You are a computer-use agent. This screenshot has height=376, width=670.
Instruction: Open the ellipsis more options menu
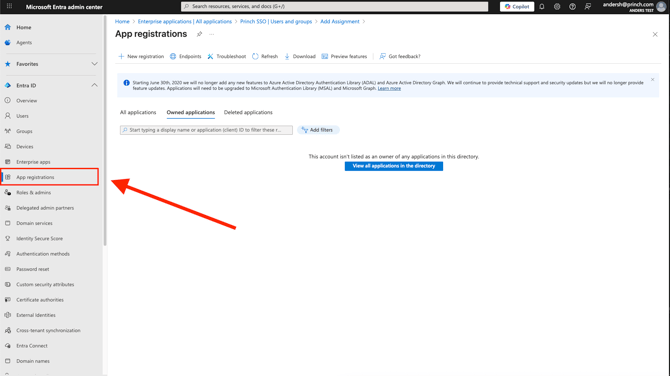(212, 34)
